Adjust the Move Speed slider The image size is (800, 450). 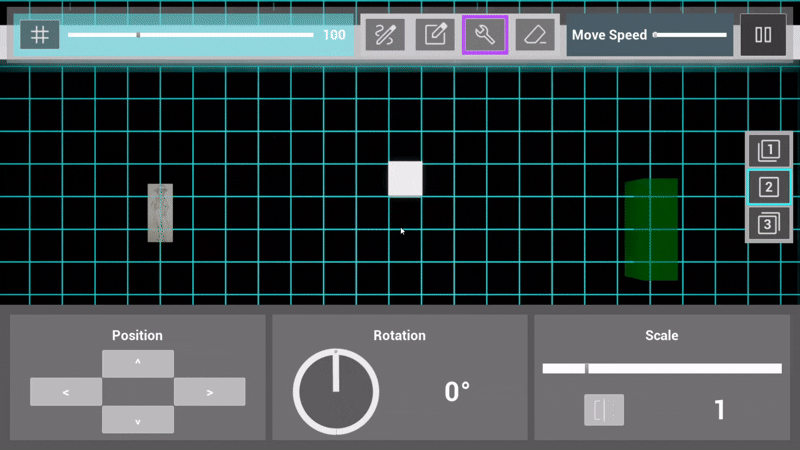(690, 35)
